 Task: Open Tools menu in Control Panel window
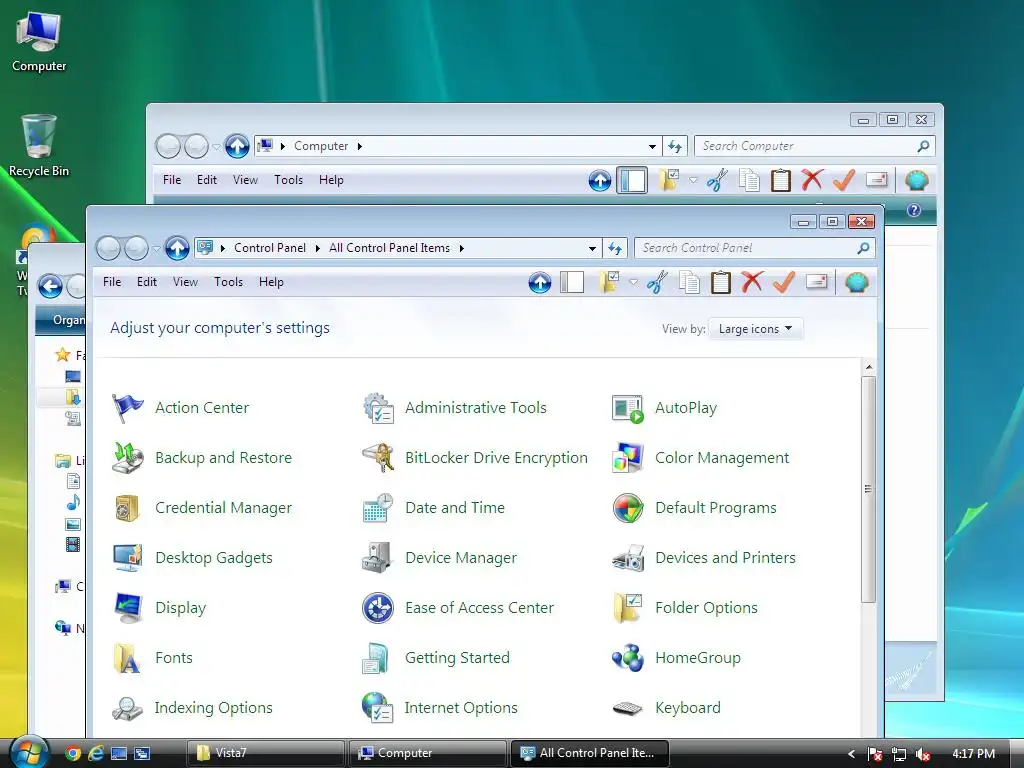229,282
